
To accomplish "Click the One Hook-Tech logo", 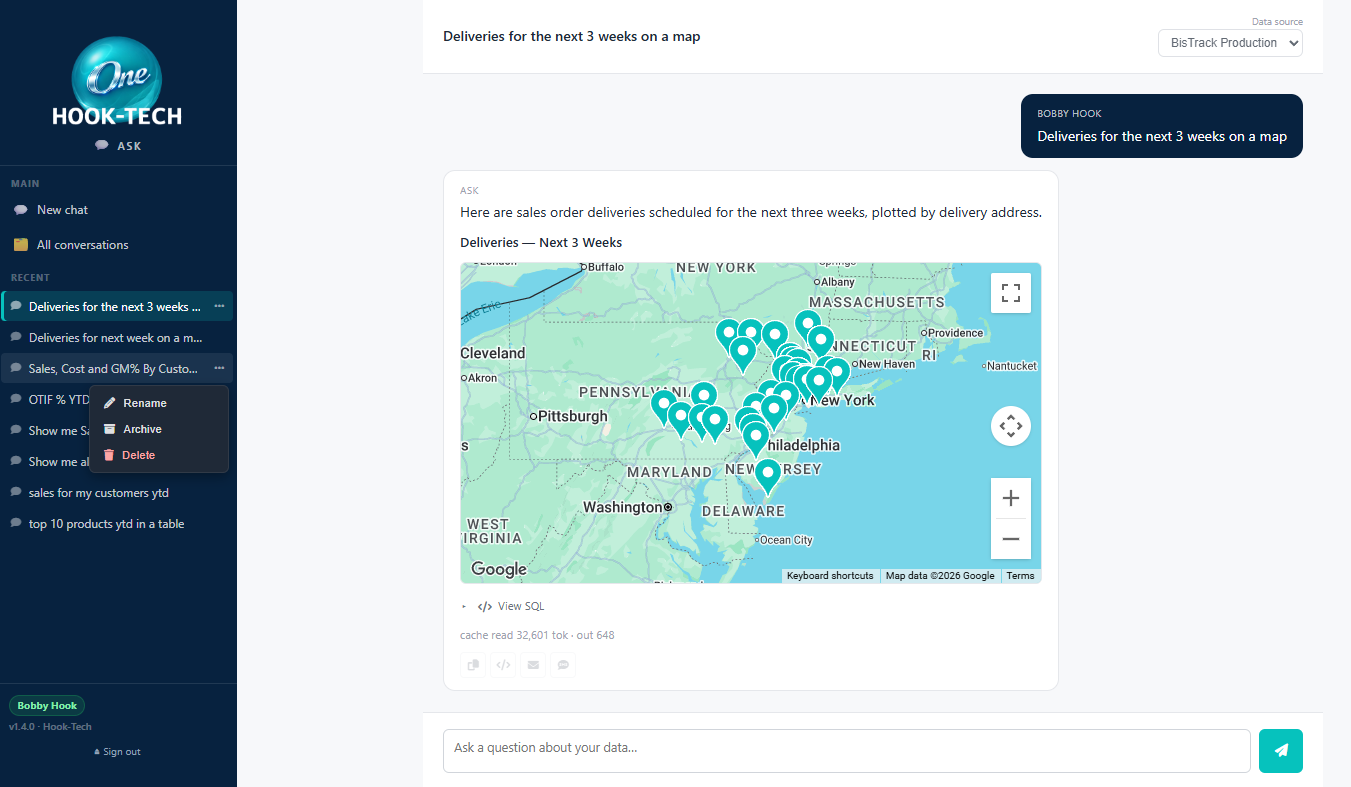I will coord(117,82).
